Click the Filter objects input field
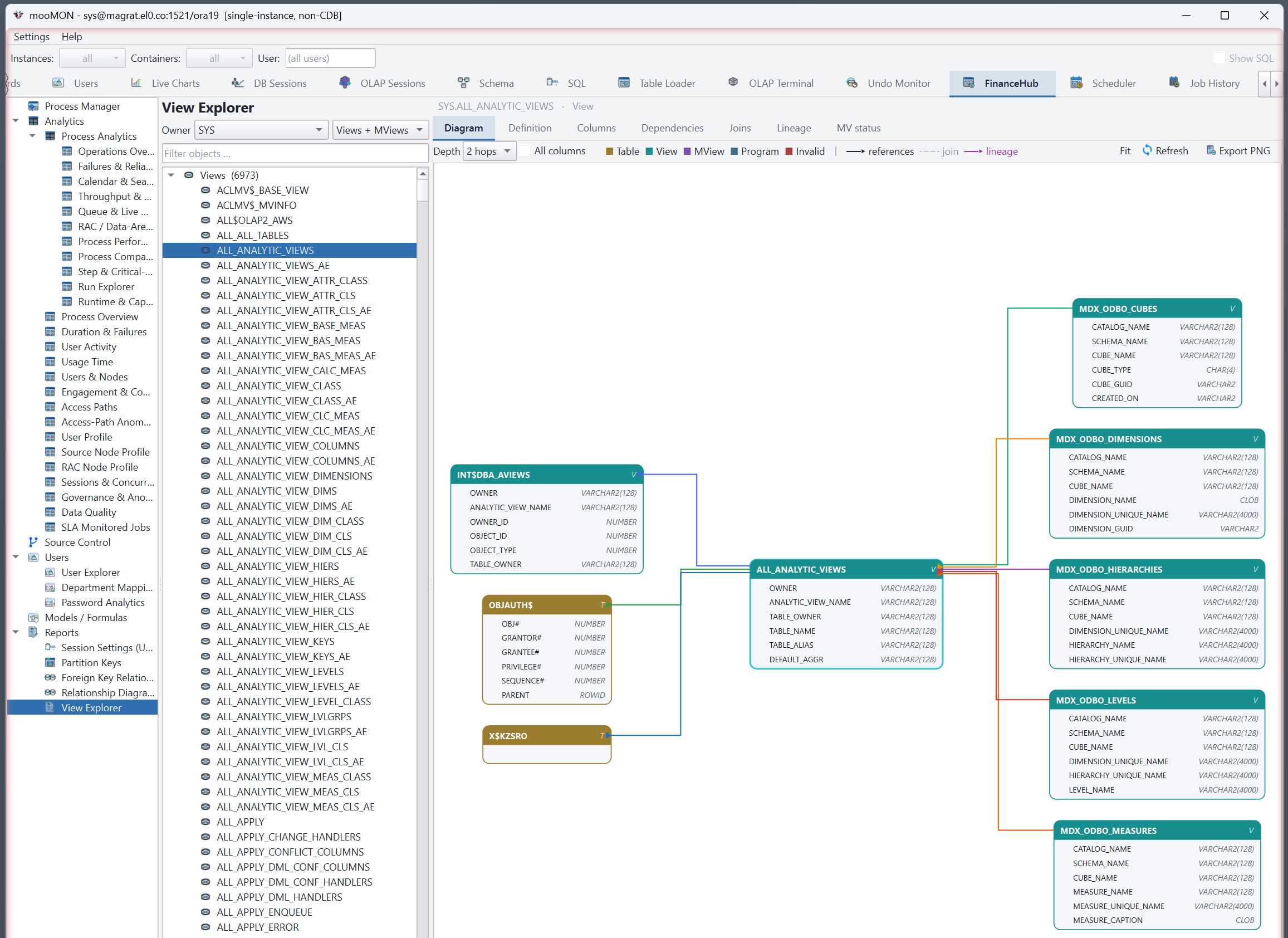This screenshot has width=1288, height=938. pos(295,153)
